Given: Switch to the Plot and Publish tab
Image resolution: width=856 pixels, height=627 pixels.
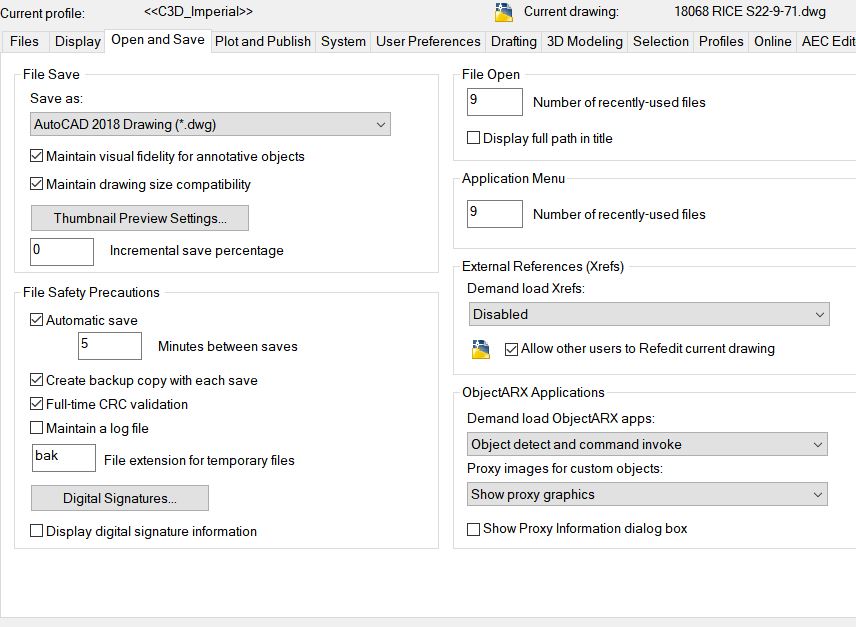Looking at the screenshot, I should pos(263,41).
